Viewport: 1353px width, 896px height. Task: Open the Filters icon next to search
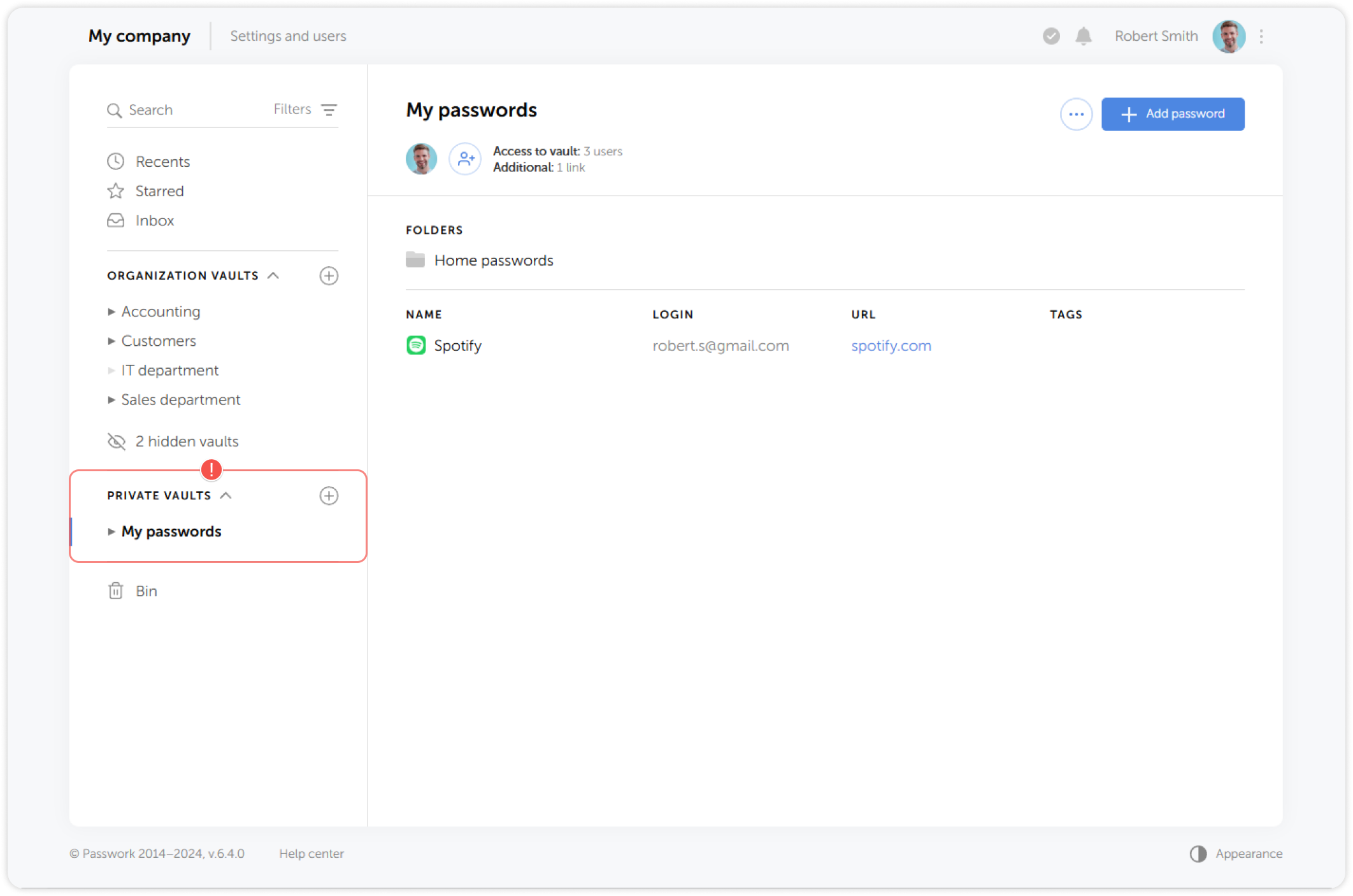click(329, 110)
